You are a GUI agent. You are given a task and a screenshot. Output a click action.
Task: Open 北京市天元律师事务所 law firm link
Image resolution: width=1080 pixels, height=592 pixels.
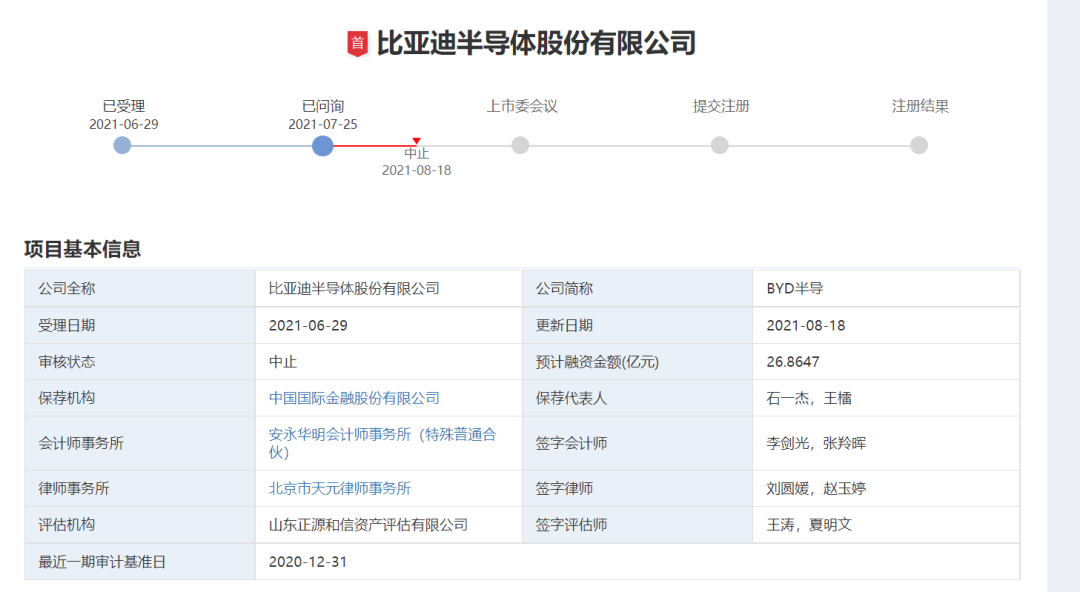tap(340, 489)
